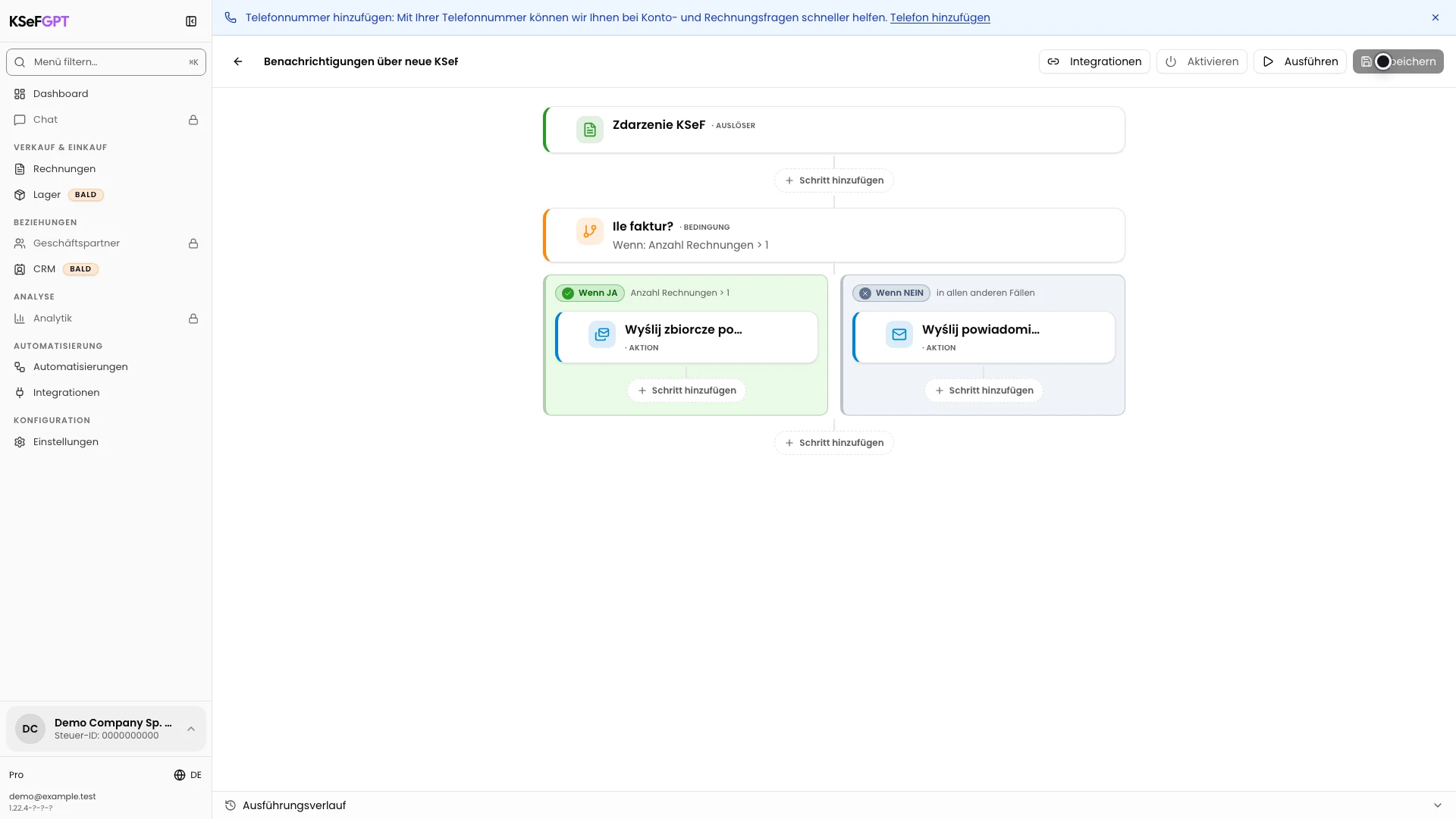This screenshot has height=819, width=1456.
Task: Click the mail stack icon of Wyślij zbiorcze
Action: pos(602,334)
